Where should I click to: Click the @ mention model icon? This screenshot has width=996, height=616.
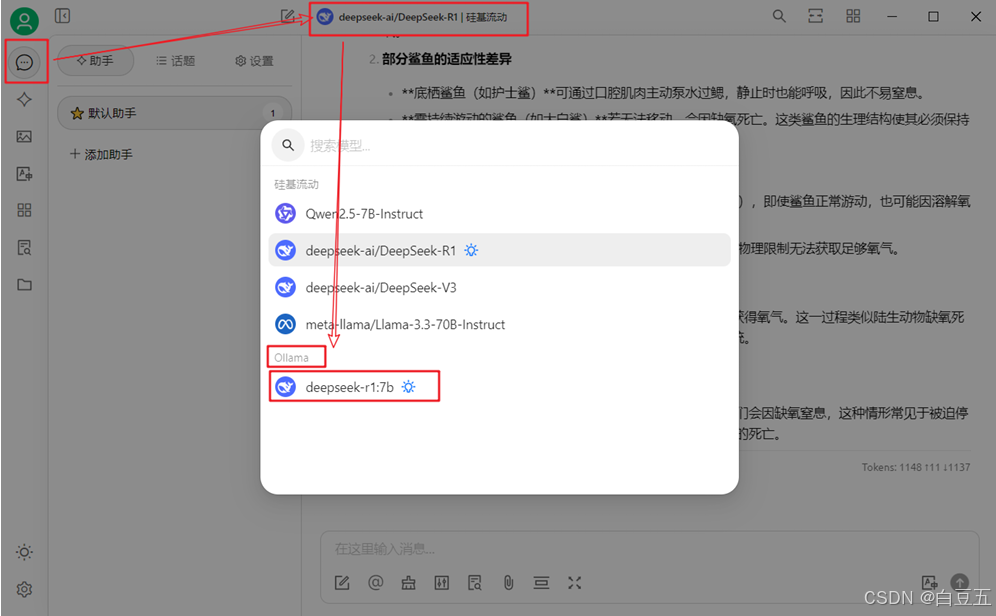click(x=375, y=582)
